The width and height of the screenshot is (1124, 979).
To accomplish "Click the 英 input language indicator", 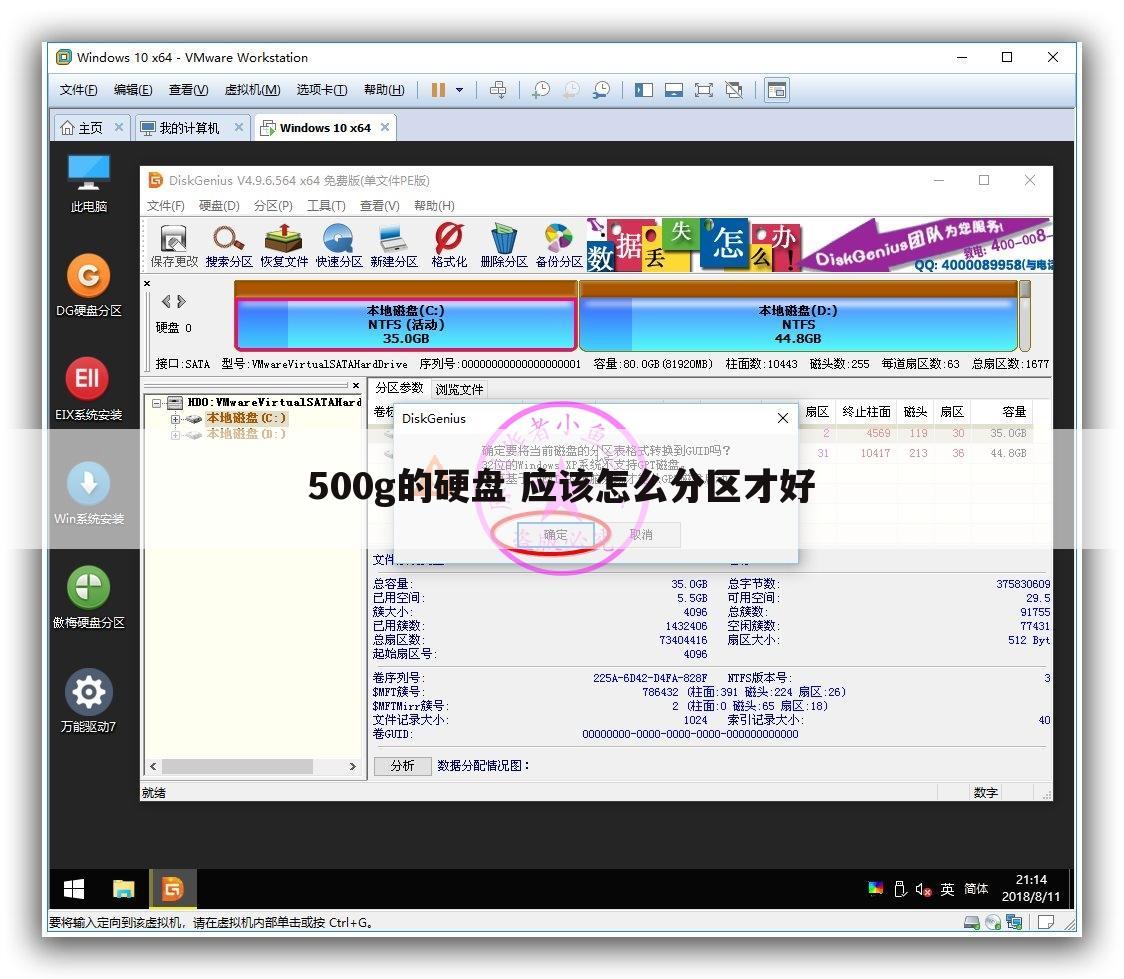I will point(947,889).
